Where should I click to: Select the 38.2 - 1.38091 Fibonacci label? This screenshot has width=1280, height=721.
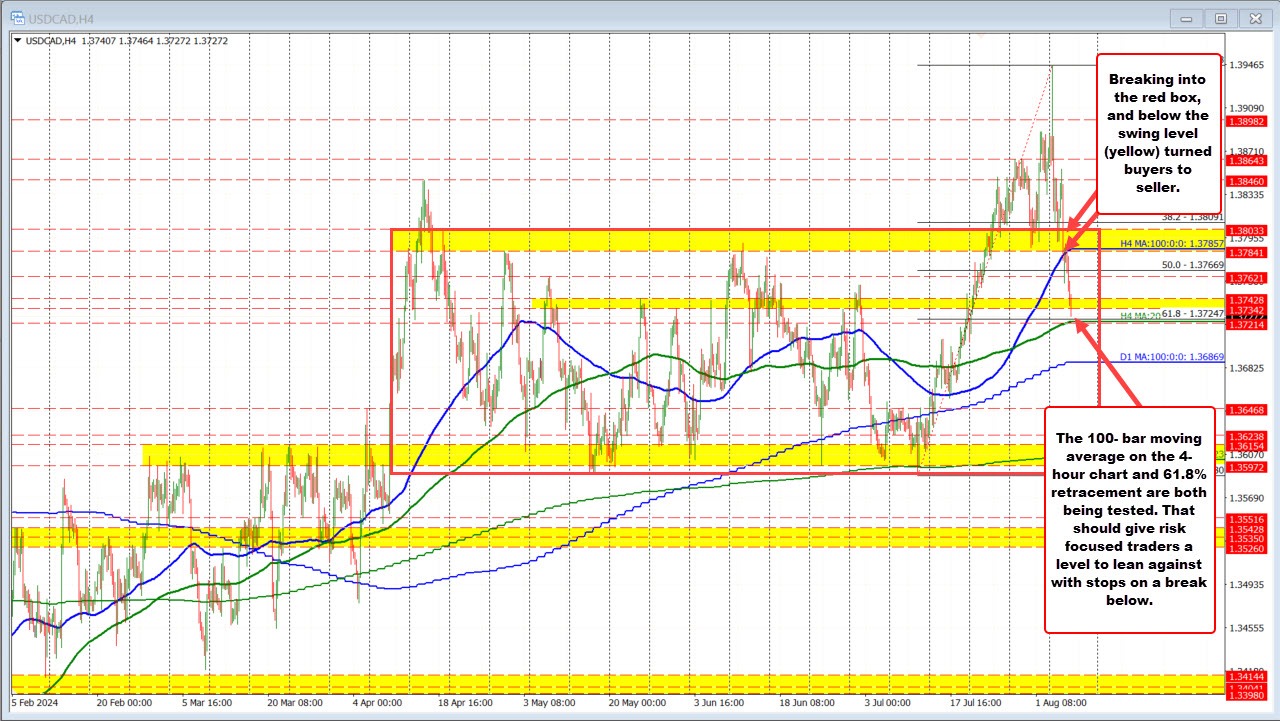point(1192,216)
